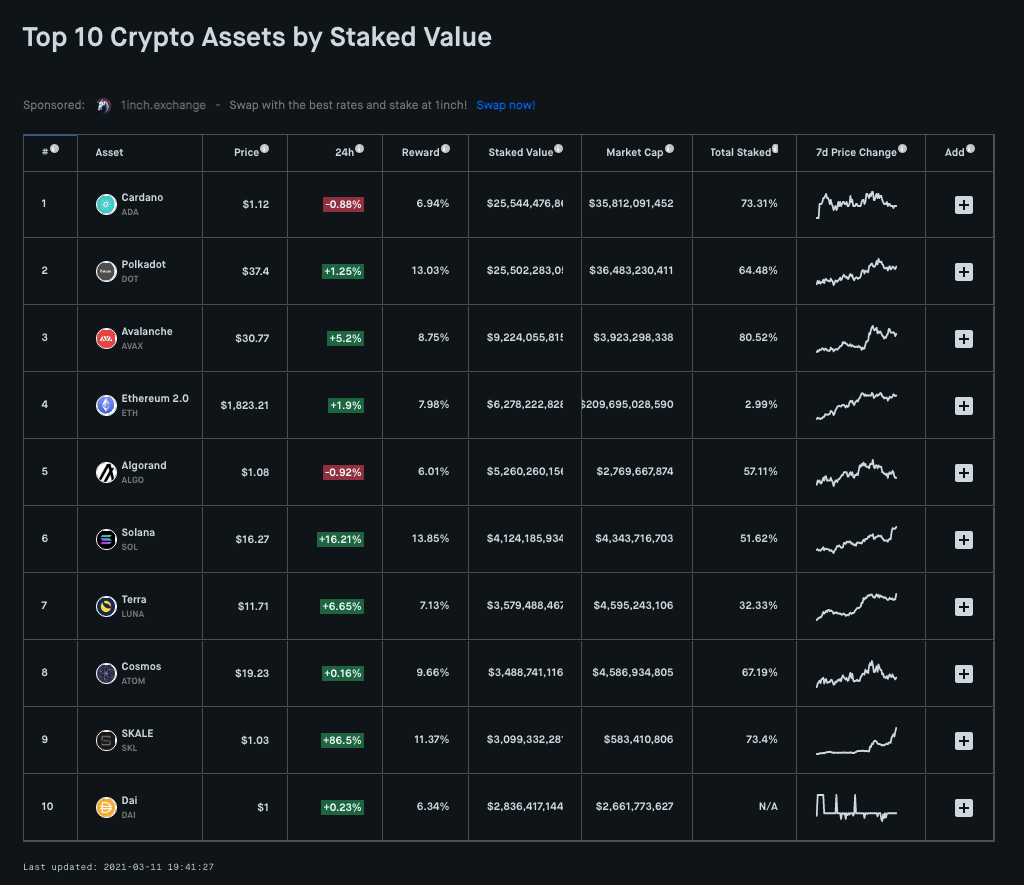Click the Ethereum 2.0 logo icon
1024x885 pixels.
point(106,405)
